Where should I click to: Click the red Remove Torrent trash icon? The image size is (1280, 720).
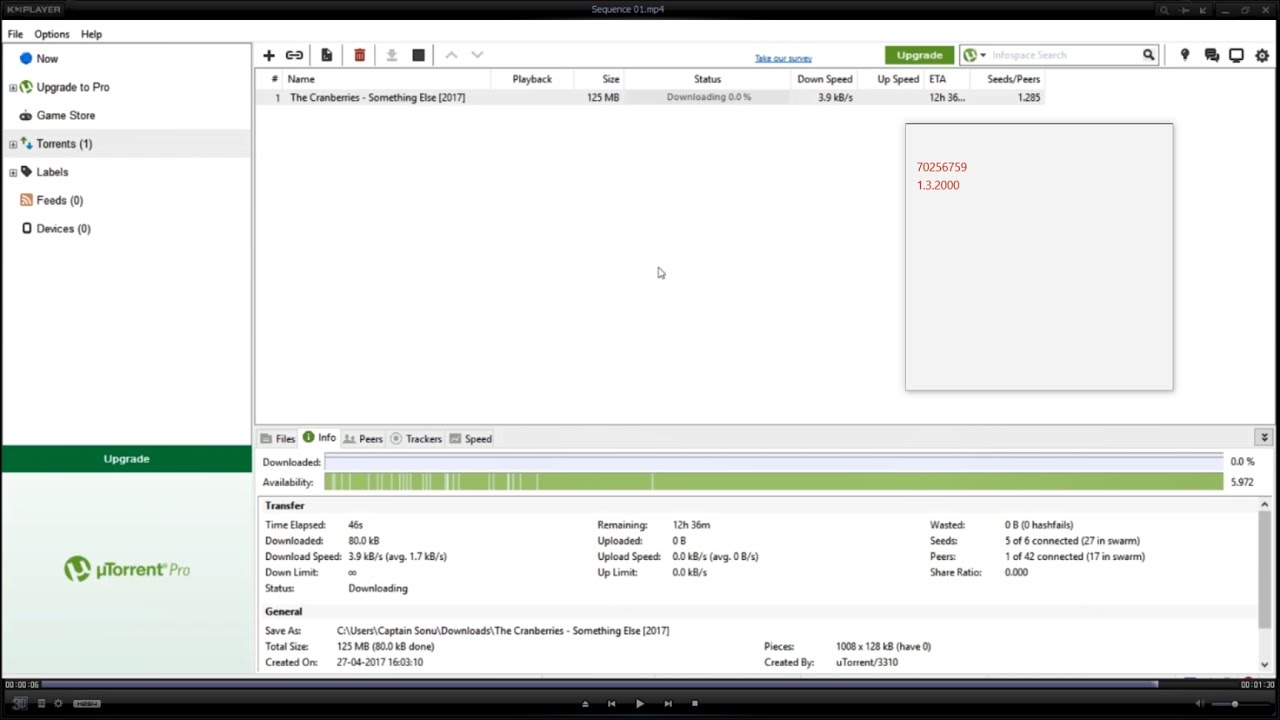coord(360,55)
